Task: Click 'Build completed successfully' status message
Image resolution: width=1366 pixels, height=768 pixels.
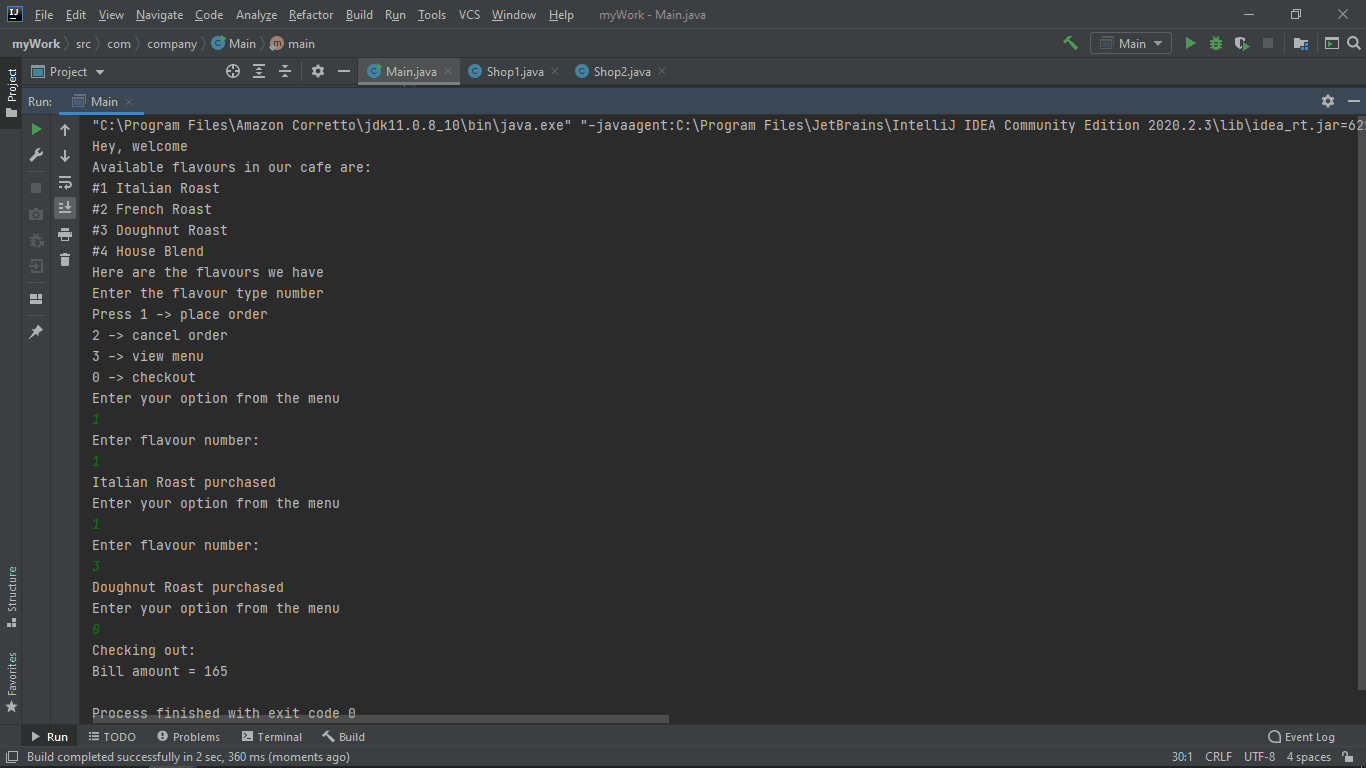Action: pyautogui.click(x=188, y=757)
